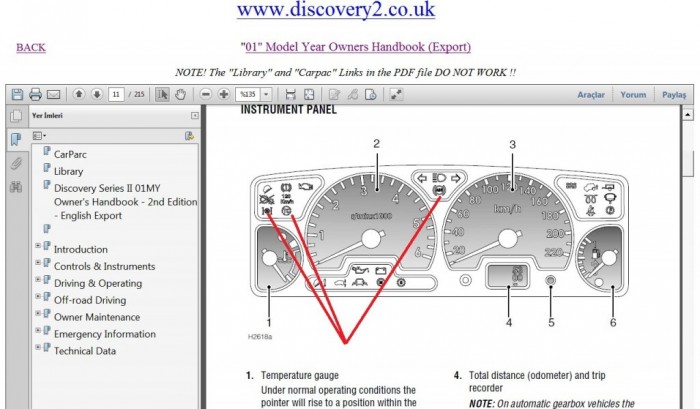Open the binoculars search panel

click(16, 187)
